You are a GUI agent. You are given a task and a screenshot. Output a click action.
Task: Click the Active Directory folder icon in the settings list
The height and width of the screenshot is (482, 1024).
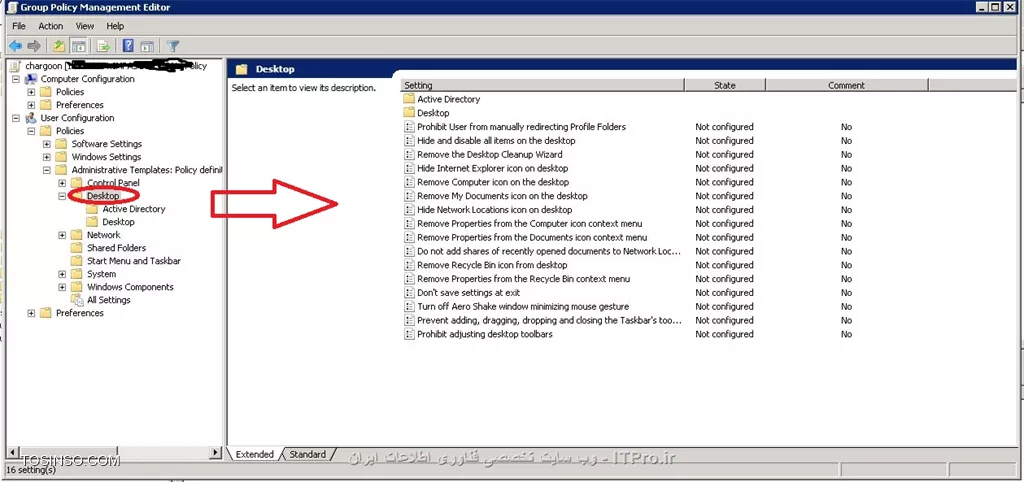409,99
